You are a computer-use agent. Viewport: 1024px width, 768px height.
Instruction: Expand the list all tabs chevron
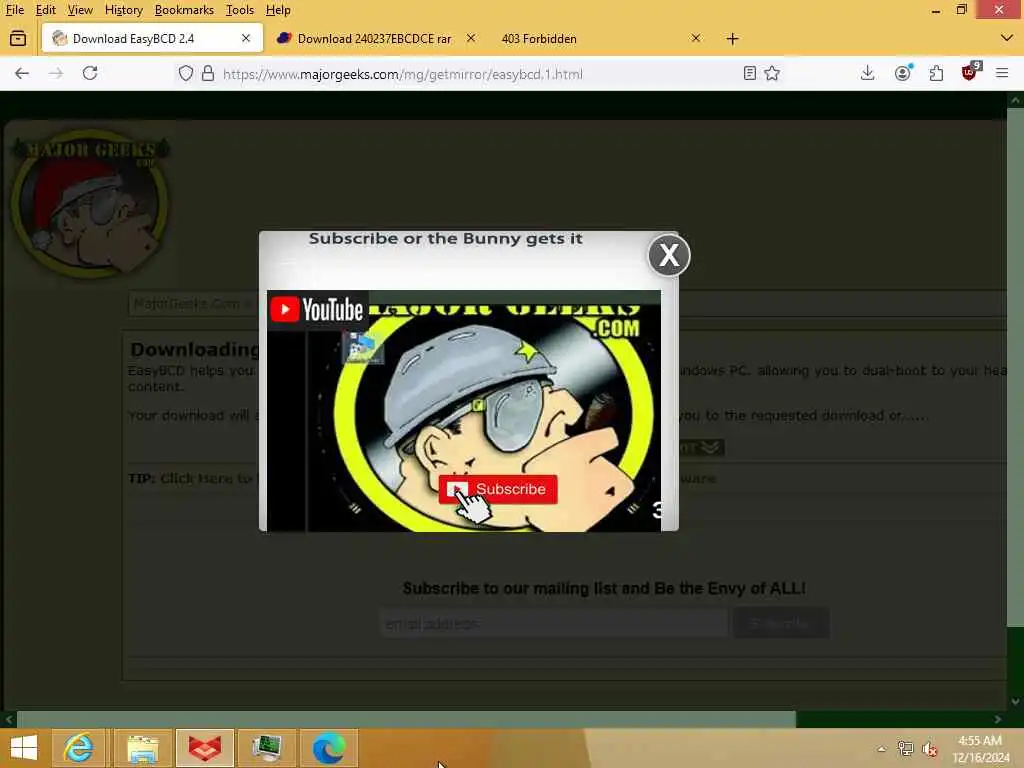click(x=1006, y=39)
